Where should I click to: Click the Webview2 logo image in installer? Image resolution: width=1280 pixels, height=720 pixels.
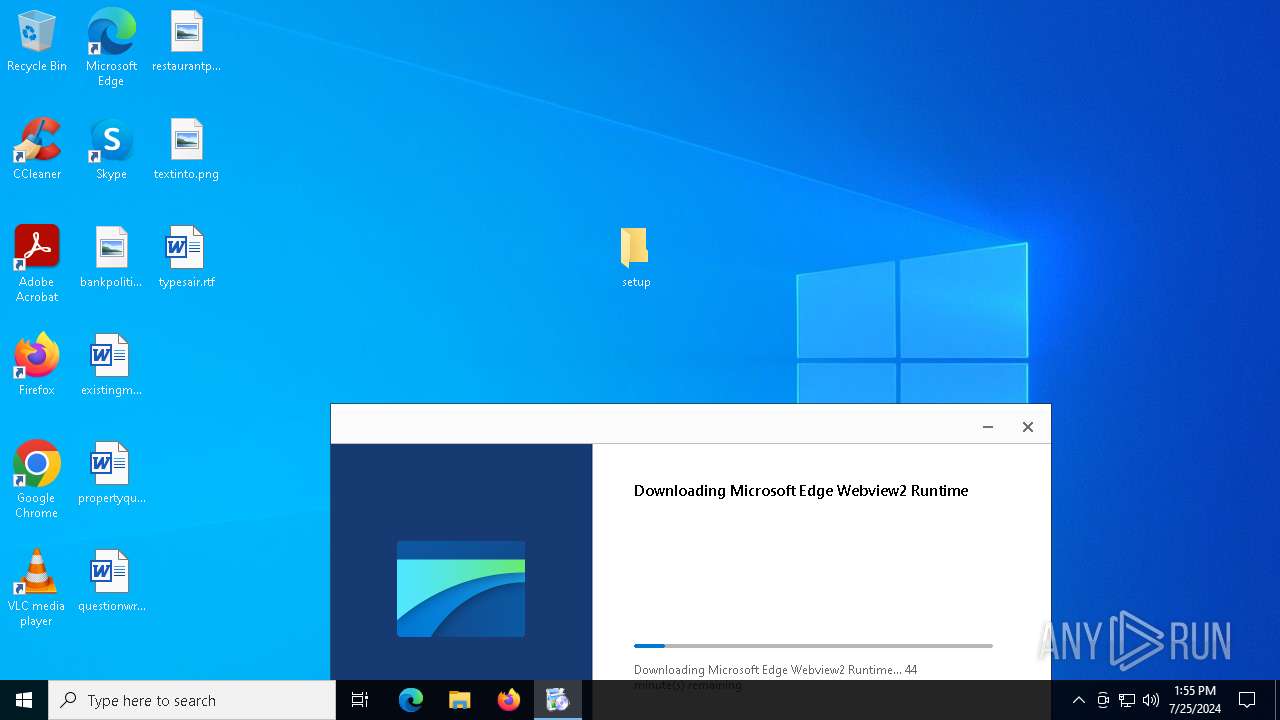[x=461, y=589]
